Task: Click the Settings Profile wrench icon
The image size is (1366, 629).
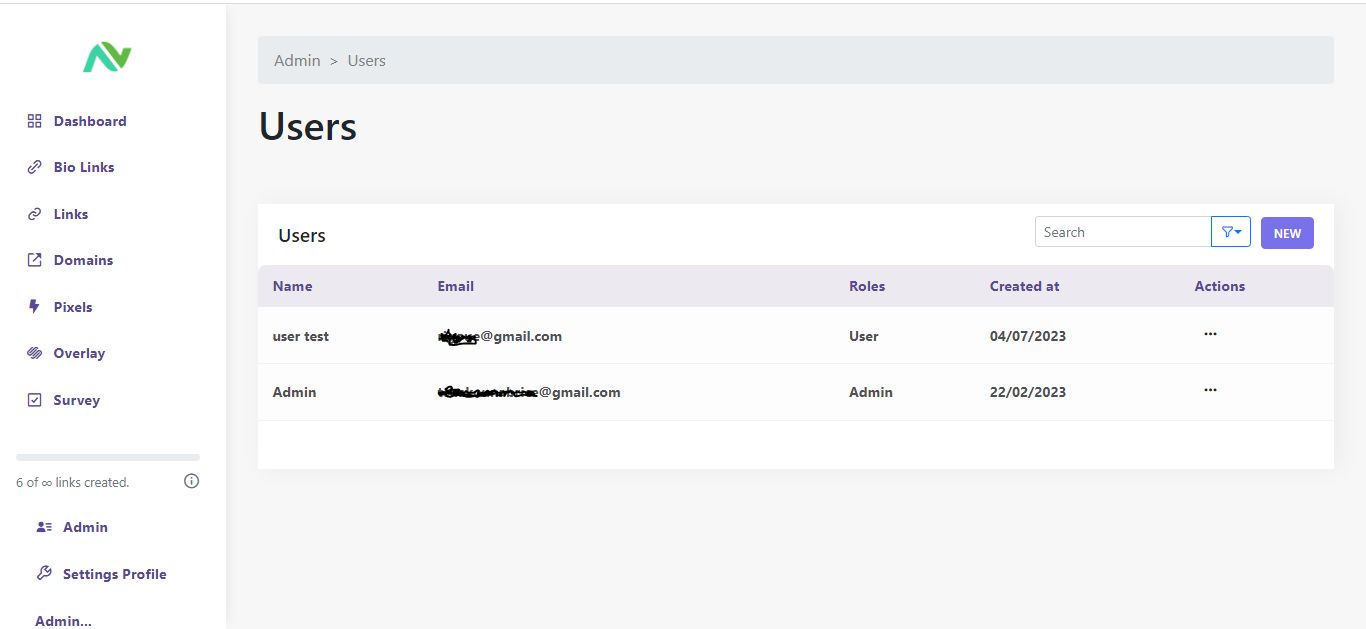Action: (44, 574)
